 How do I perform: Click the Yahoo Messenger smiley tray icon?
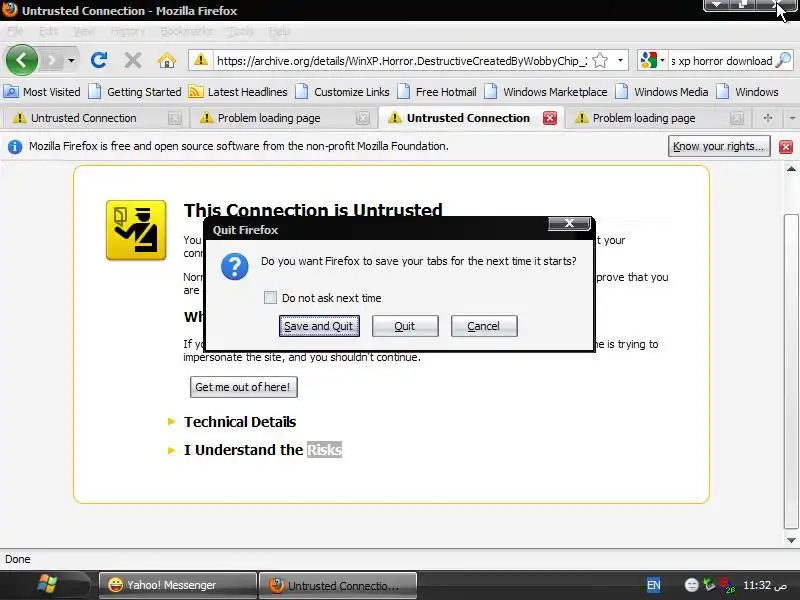click(691, 585)
